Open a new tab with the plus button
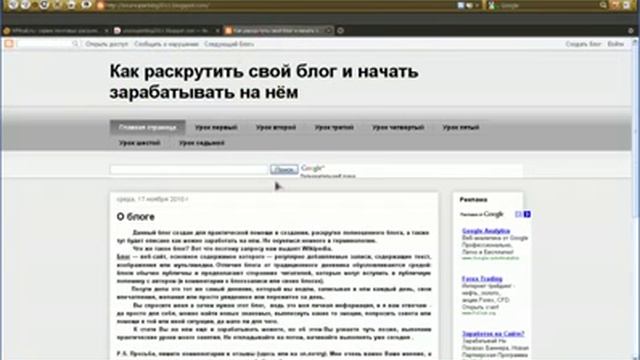 click(x=340, y=31)
